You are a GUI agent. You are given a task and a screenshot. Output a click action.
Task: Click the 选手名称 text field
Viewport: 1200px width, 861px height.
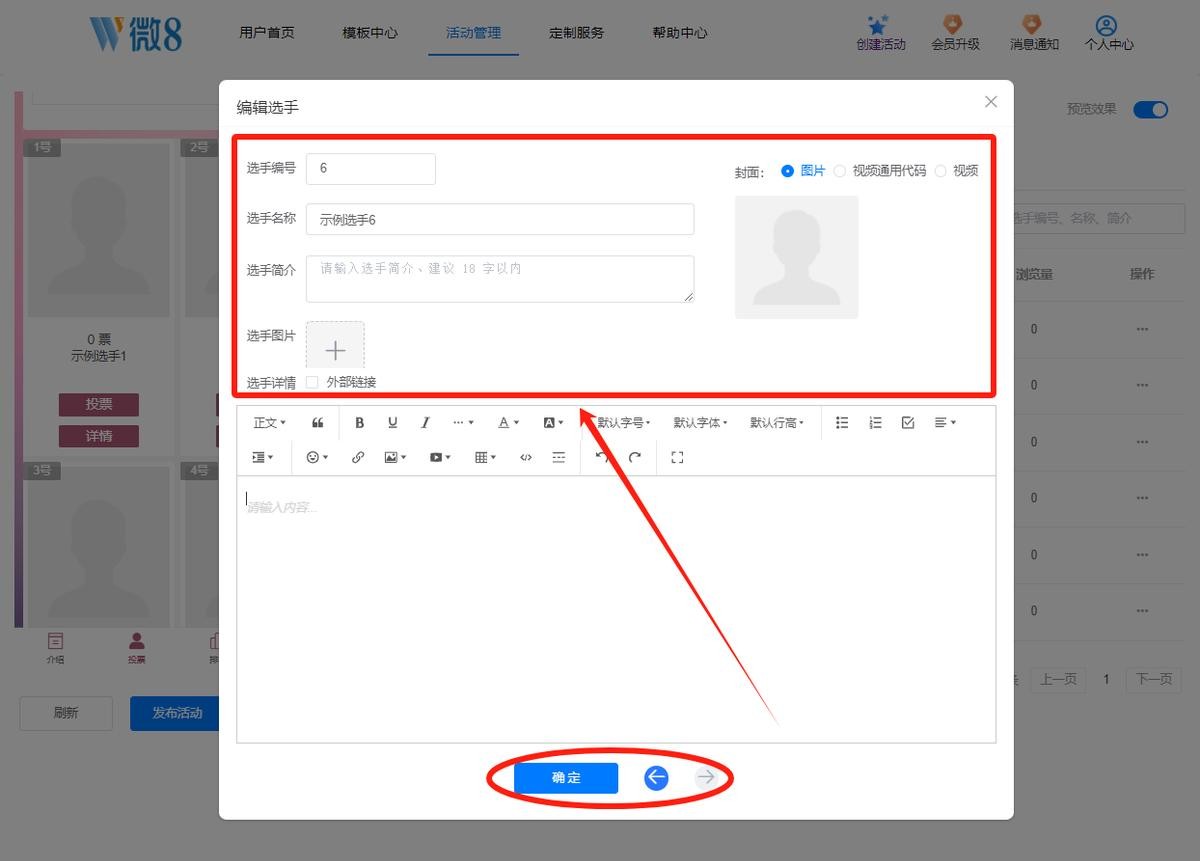(500, 219)
